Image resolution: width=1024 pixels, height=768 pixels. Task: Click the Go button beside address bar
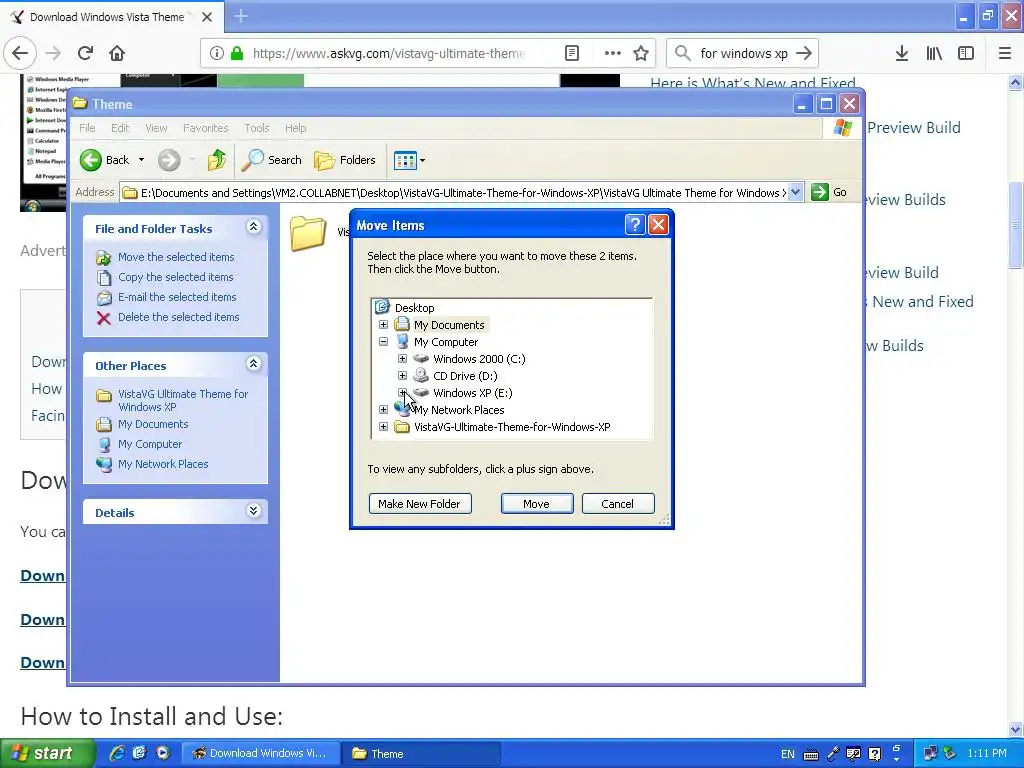[829, 193]
